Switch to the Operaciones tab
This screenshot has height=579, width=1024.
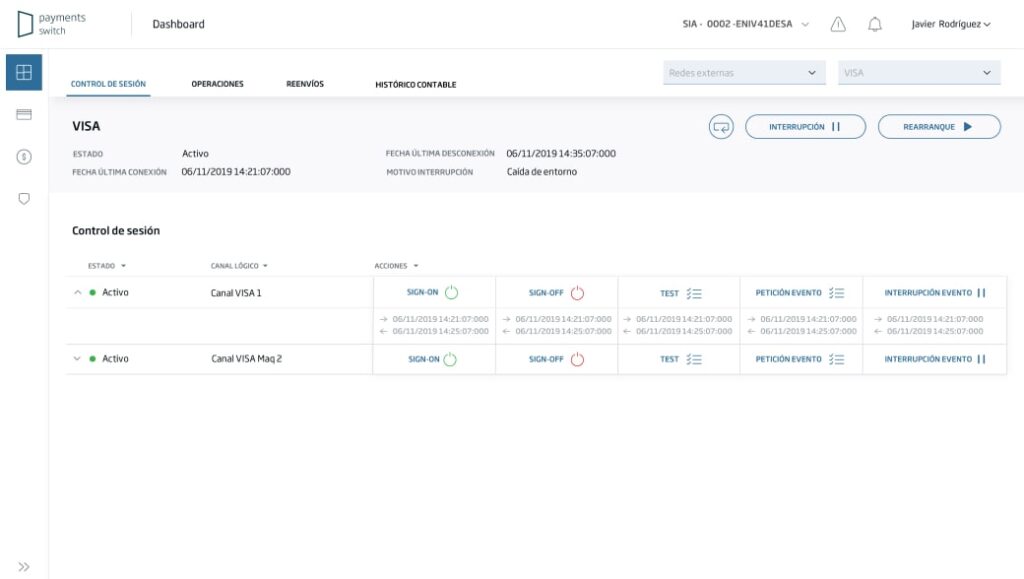coord(217,85)
